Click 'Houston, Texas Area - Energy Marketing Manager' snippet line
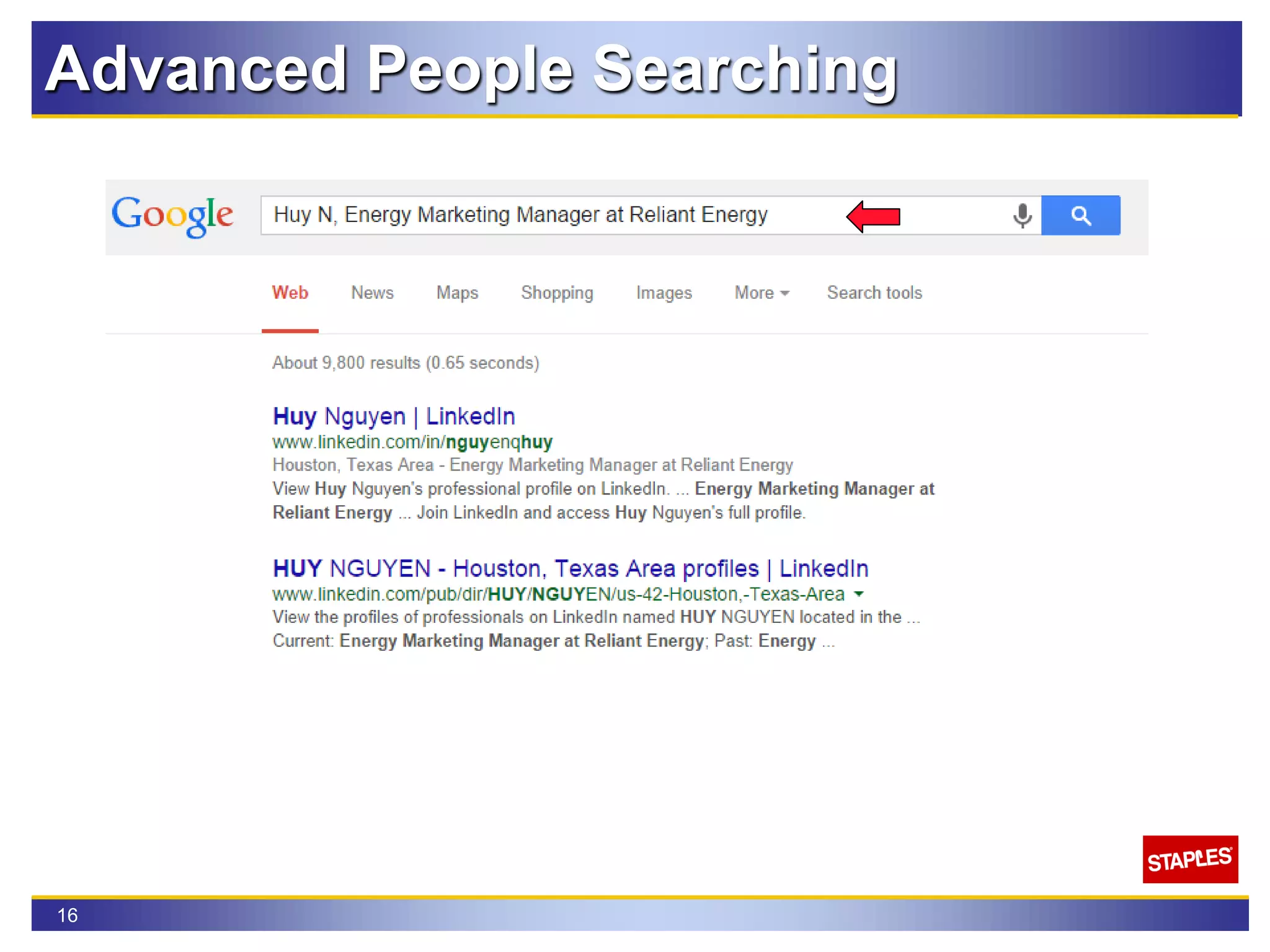1270x952 pixels. pyautogui.click(x=533, y=465)
